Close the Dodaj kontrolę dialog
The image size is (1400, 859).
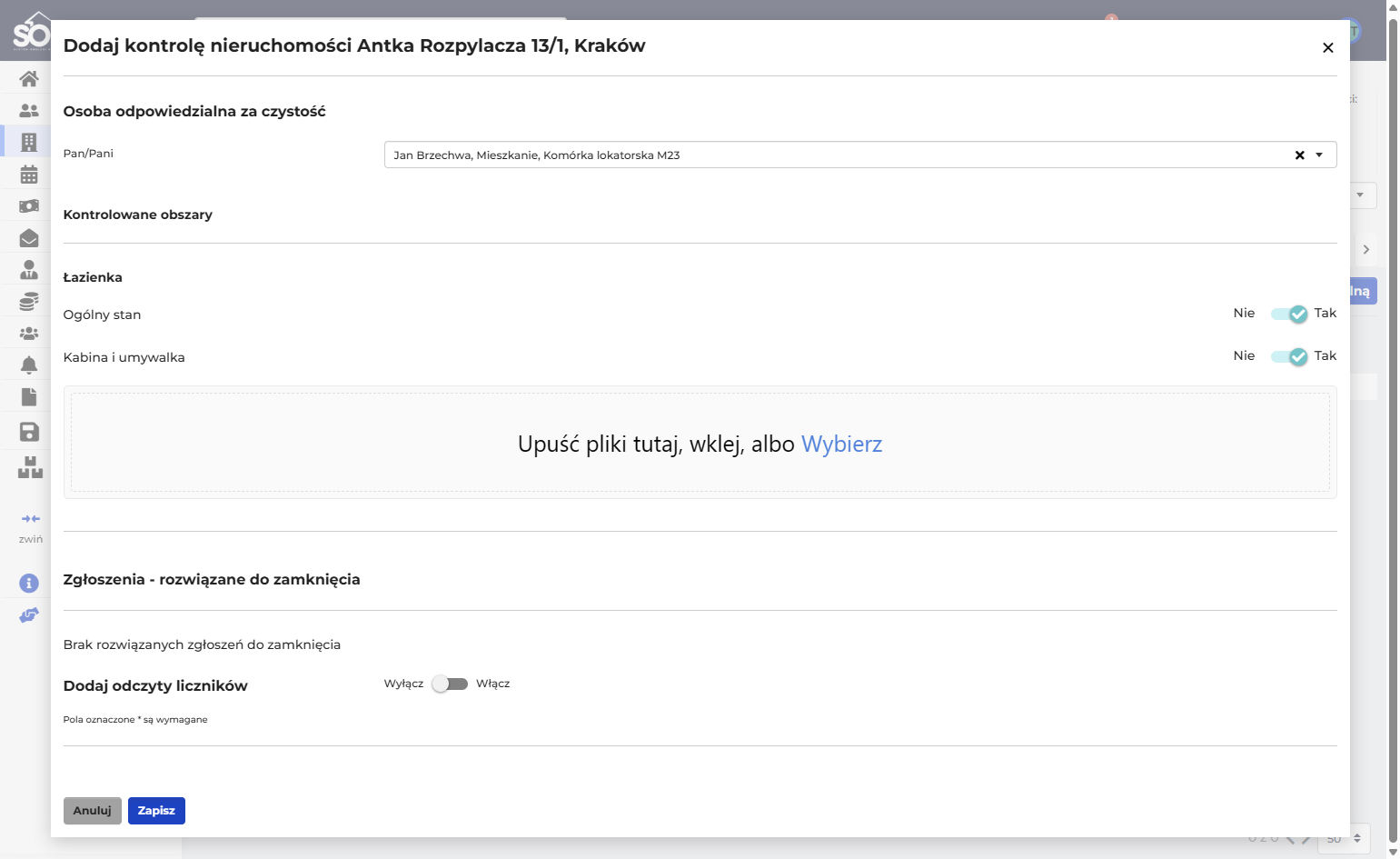1328,47
